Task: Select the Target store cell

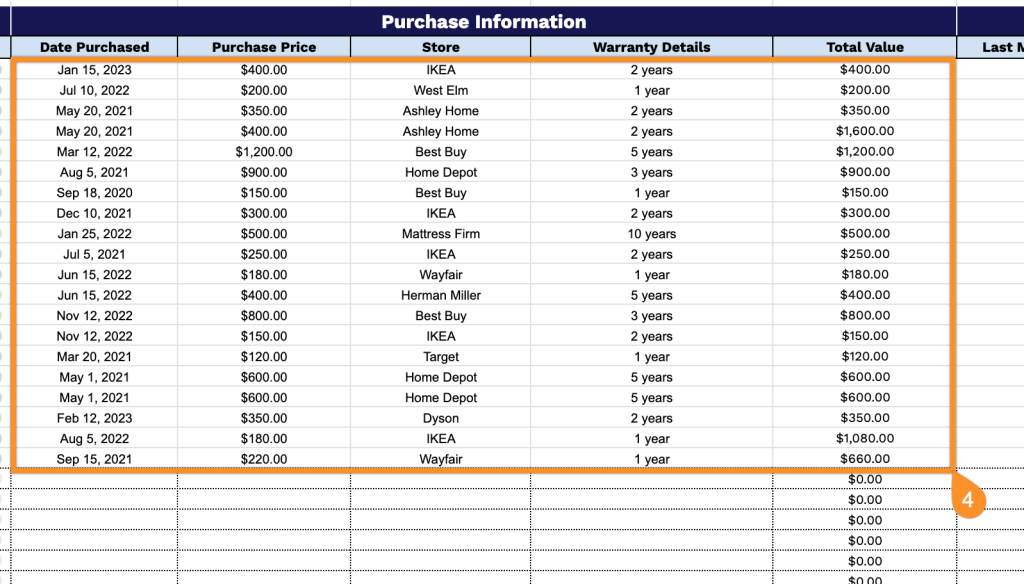Action: tap(441, 357)
